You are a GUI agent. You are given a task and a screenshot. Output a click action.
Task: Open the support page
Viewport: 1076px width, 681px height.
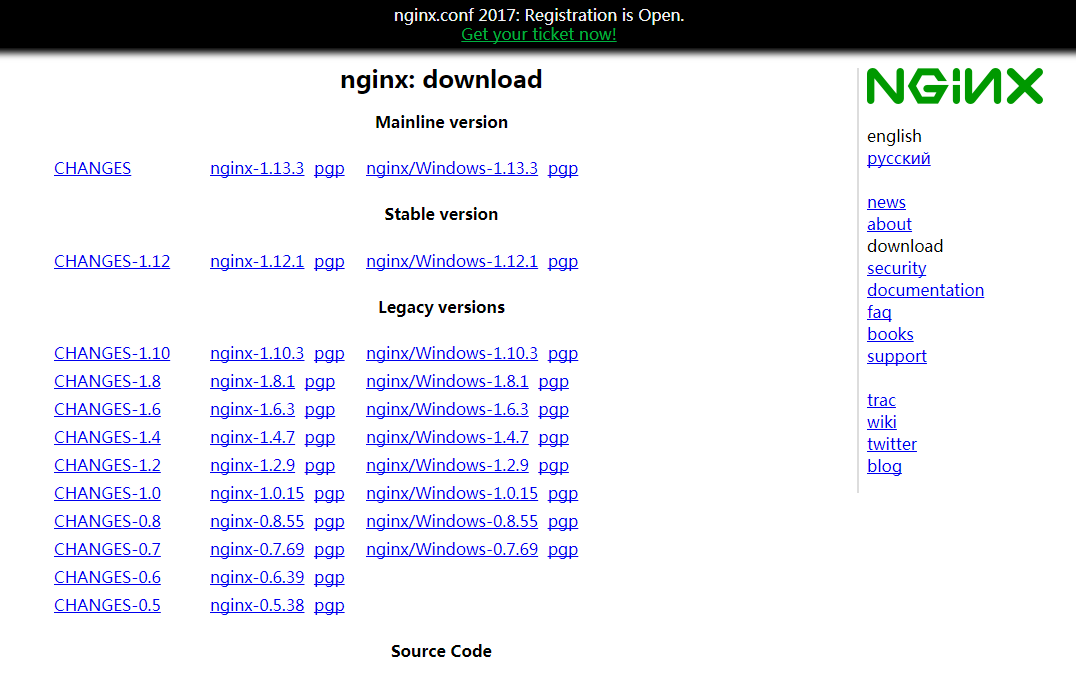896,357
